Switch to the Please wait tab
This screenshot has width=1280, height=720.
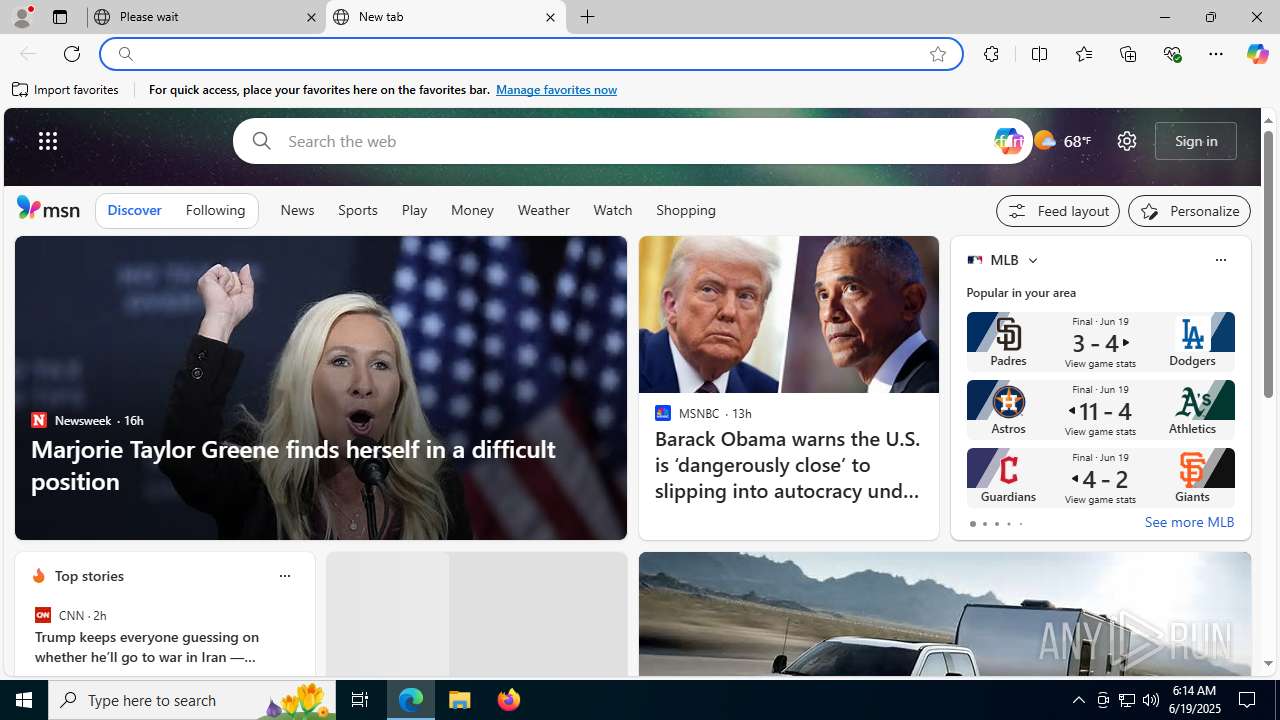click(205, 17)
